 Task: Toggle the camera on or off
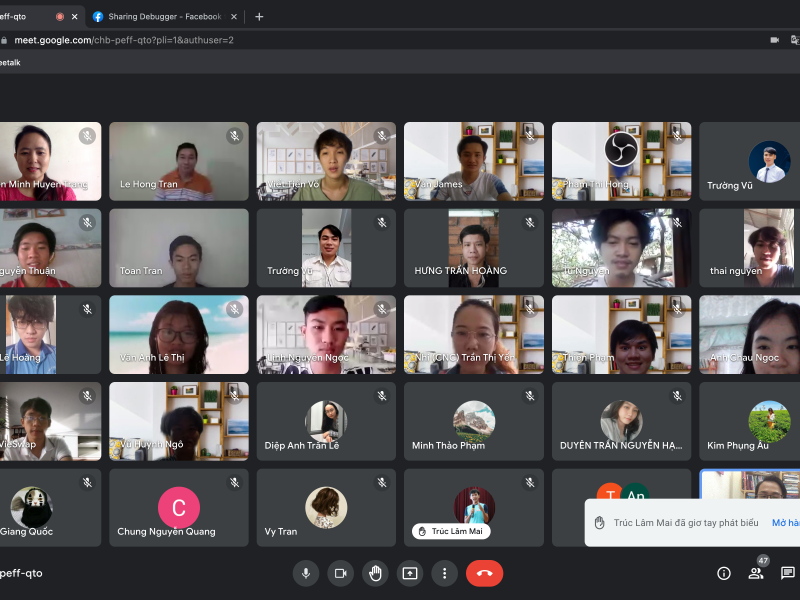click(x=340, y=573)
